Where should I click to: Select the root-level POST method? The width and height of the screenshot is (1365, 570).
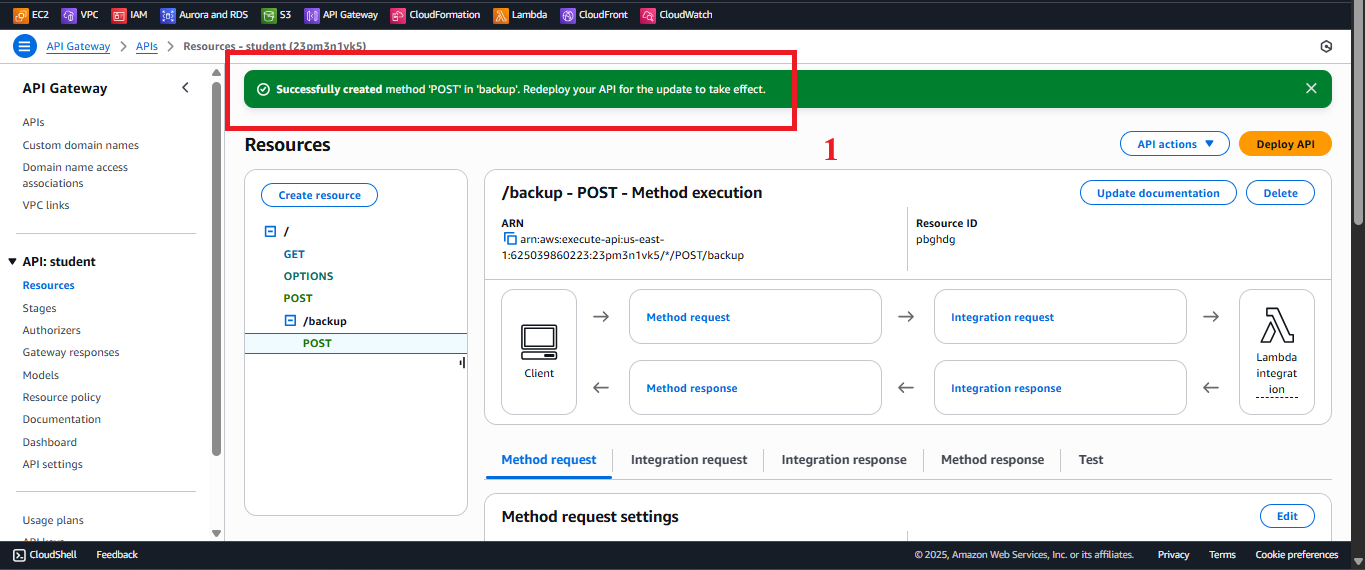tap(298, 298)
